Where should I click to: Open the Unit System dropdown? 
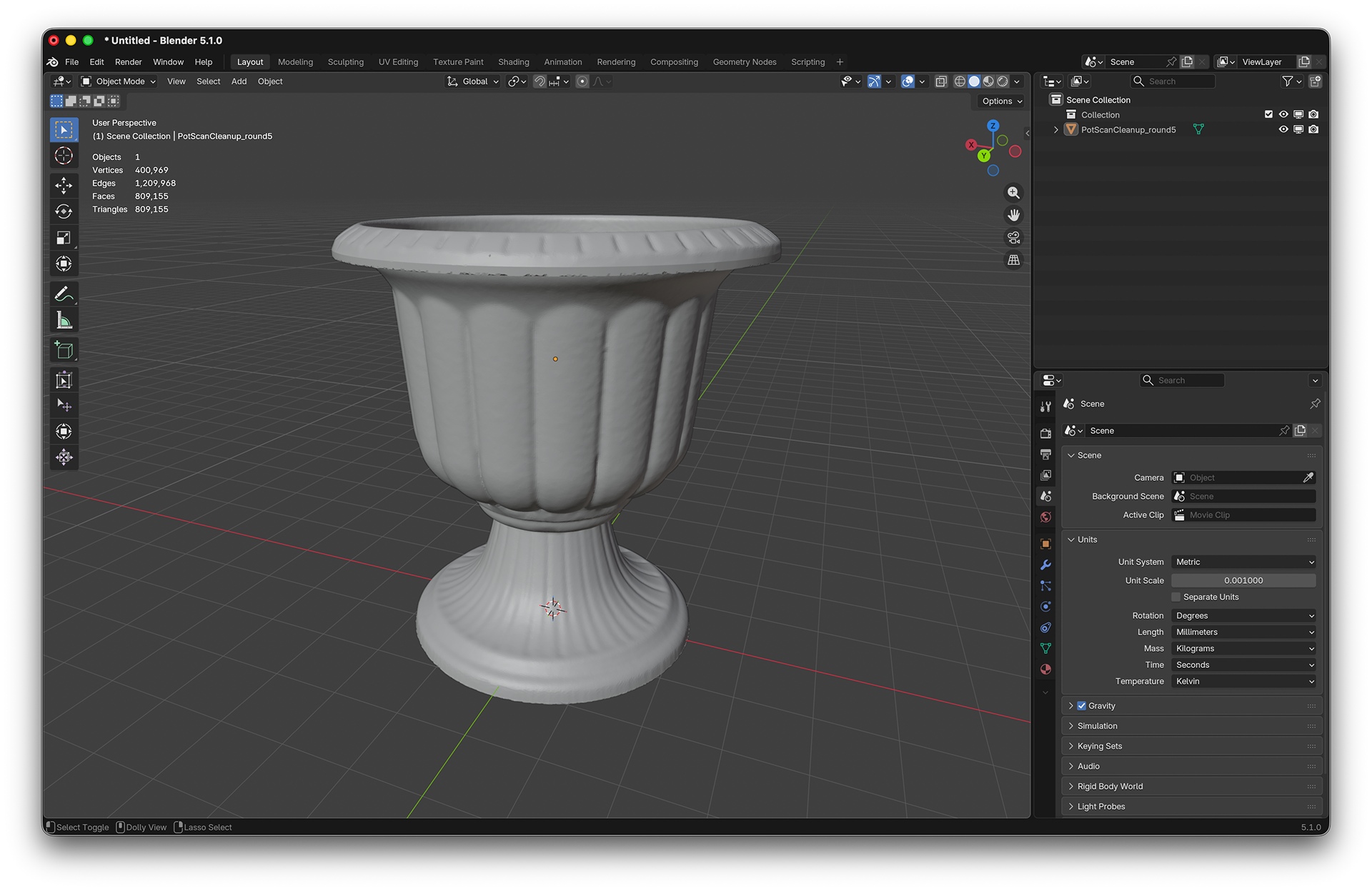[1243, 562]
